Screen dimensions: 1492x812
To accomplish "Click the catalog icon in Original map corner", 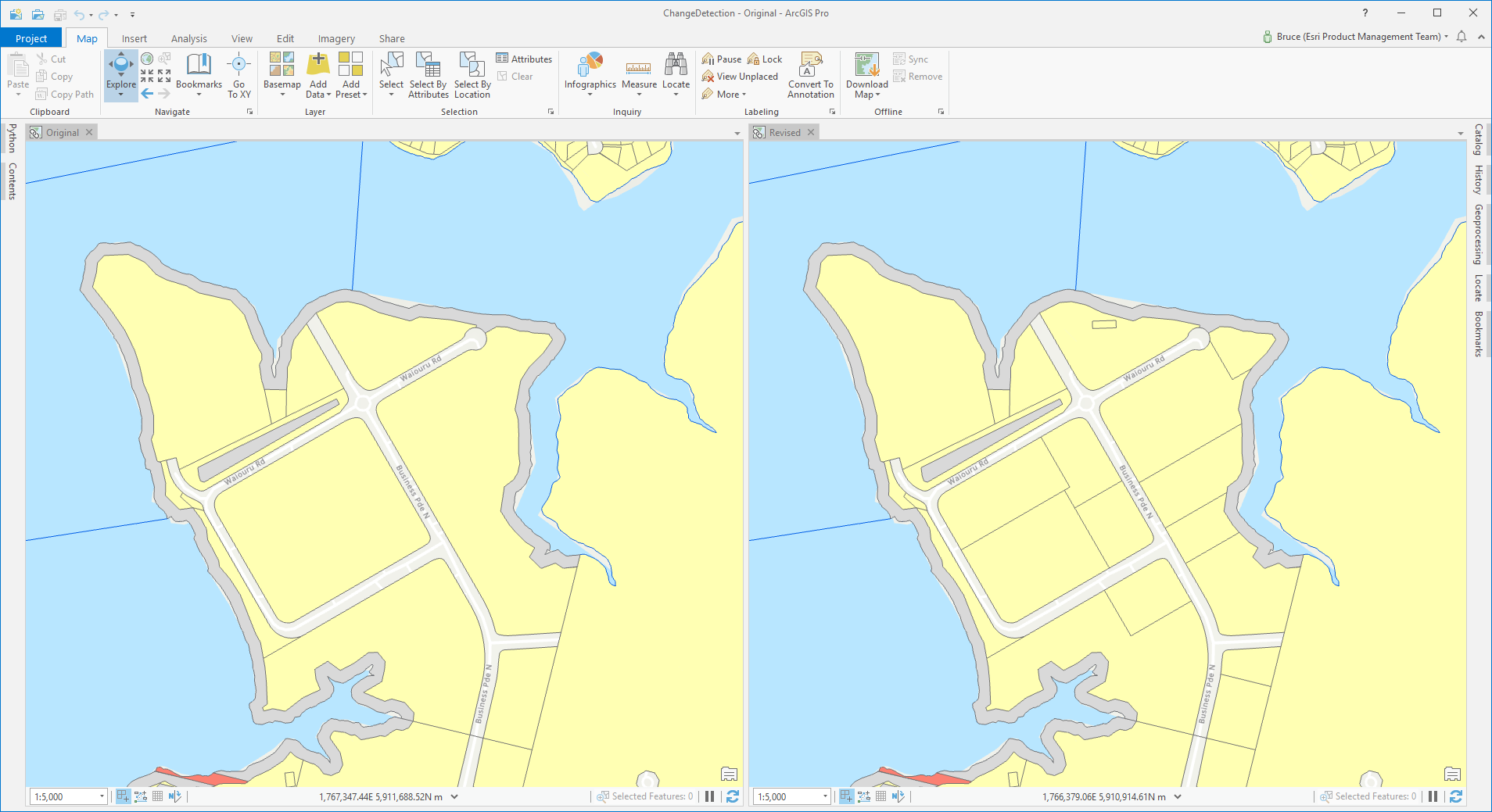I will pyautogui.click(x=729, y=774).
